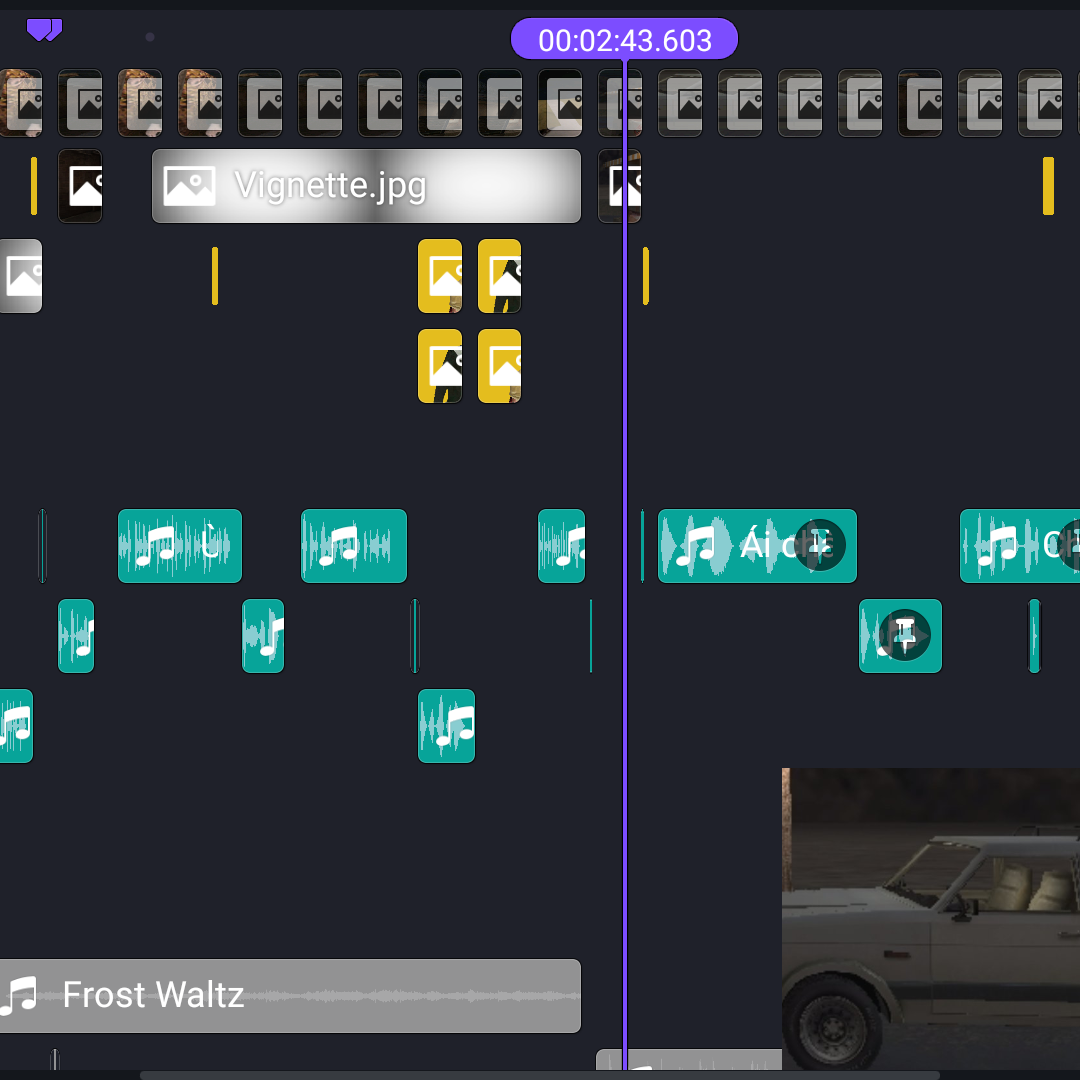1080x1080 pixels.
Task: Click the music note icon on Frost Waltz
Action: [20, 996]
